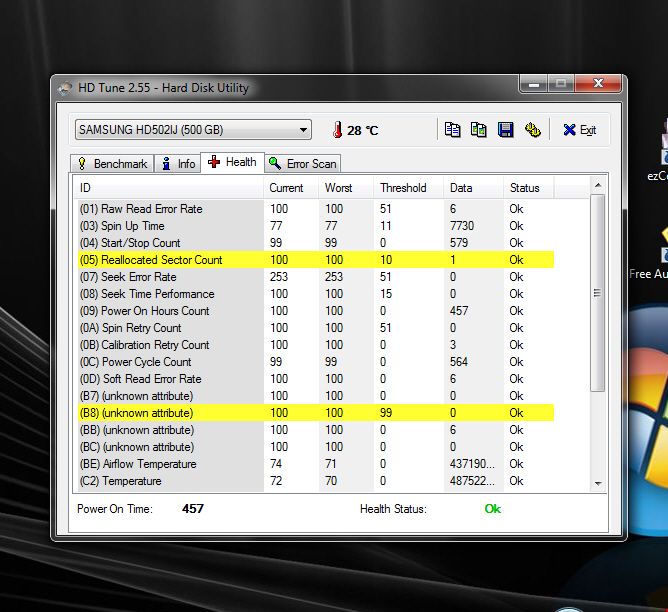Click the scrollbar up arrow

pos(598,185)
